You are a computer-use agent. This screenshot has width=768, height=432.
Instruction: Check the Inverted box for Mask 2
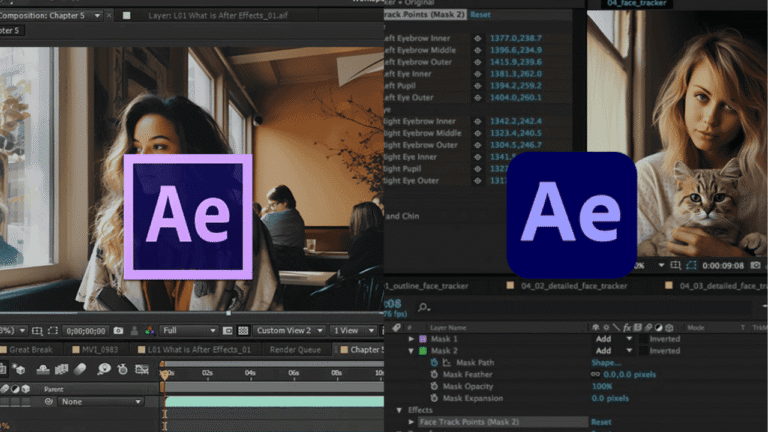point(643,351)
